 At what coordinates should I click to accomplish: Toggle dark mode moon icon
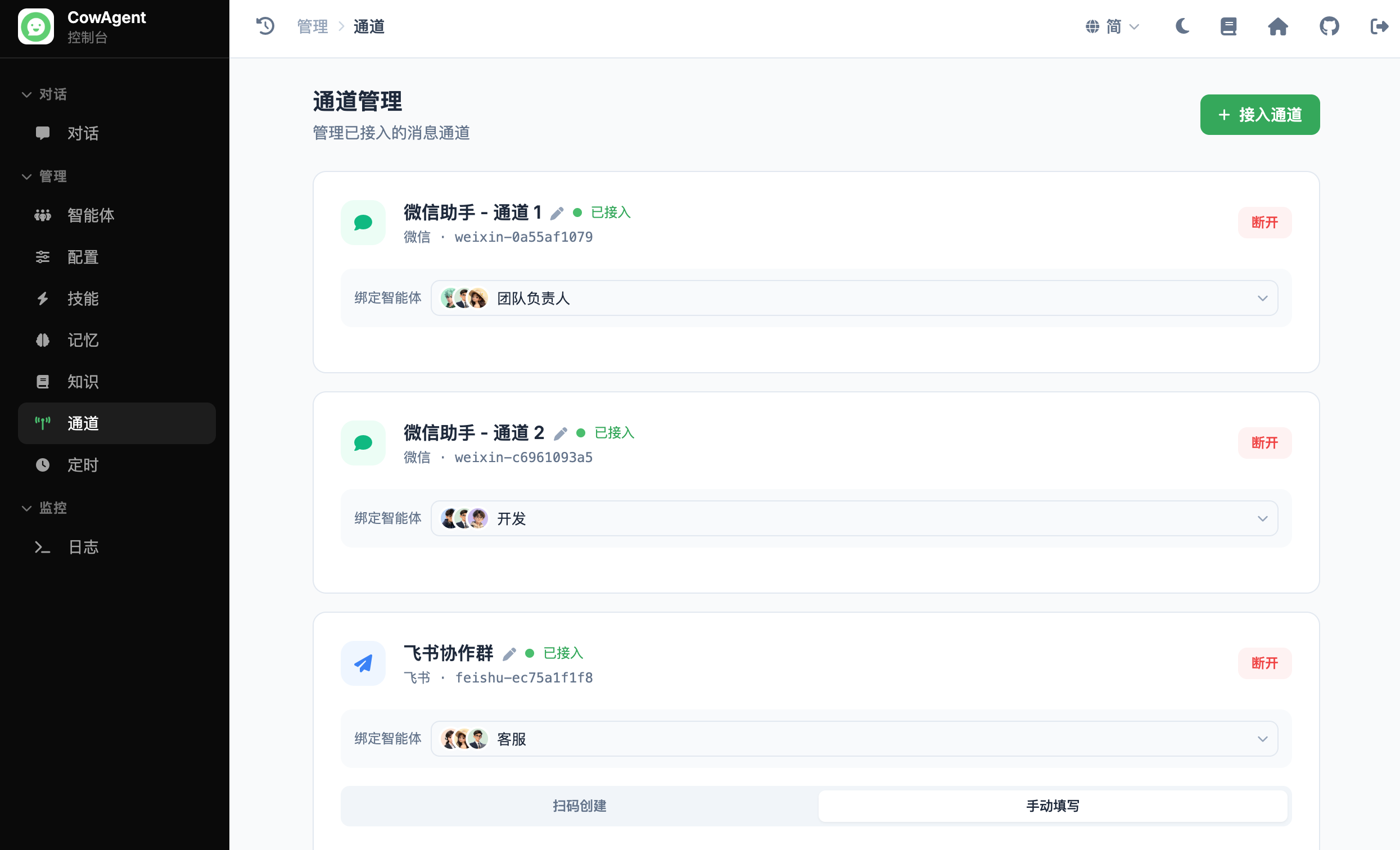1182,26
